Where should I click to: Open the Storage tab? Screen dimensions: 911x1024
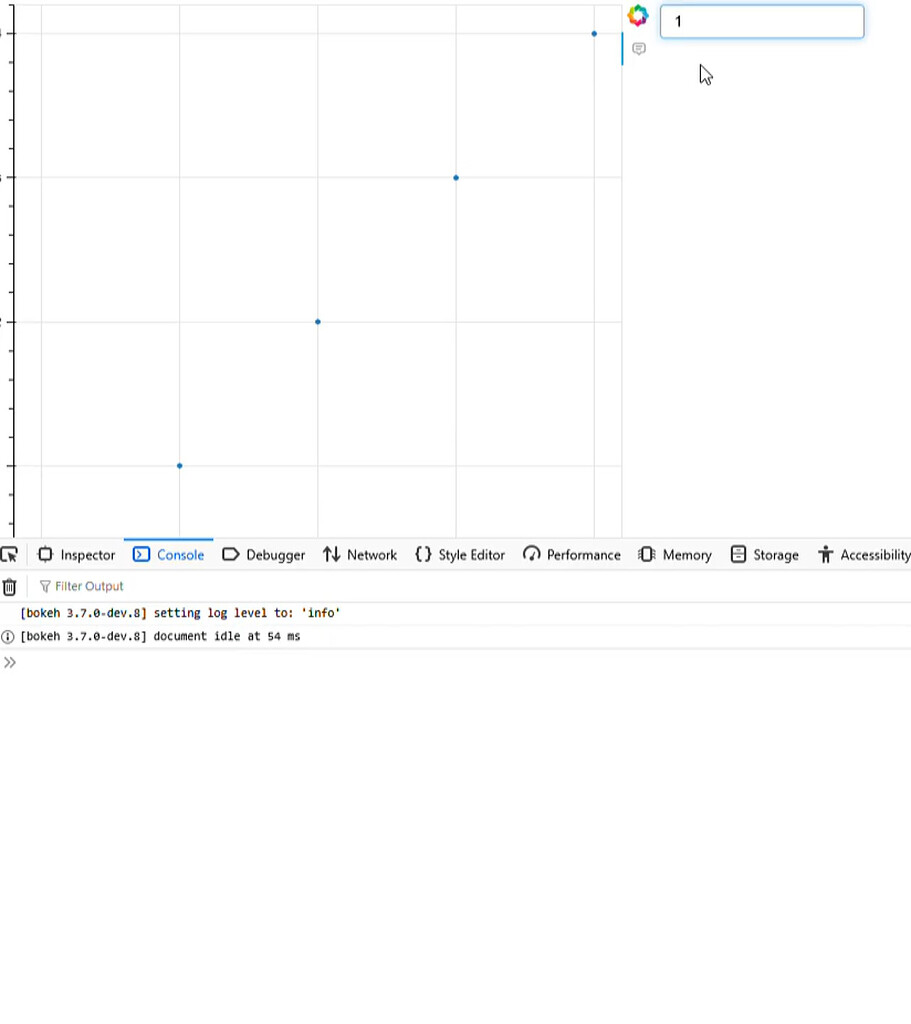(x=764, y=555)
